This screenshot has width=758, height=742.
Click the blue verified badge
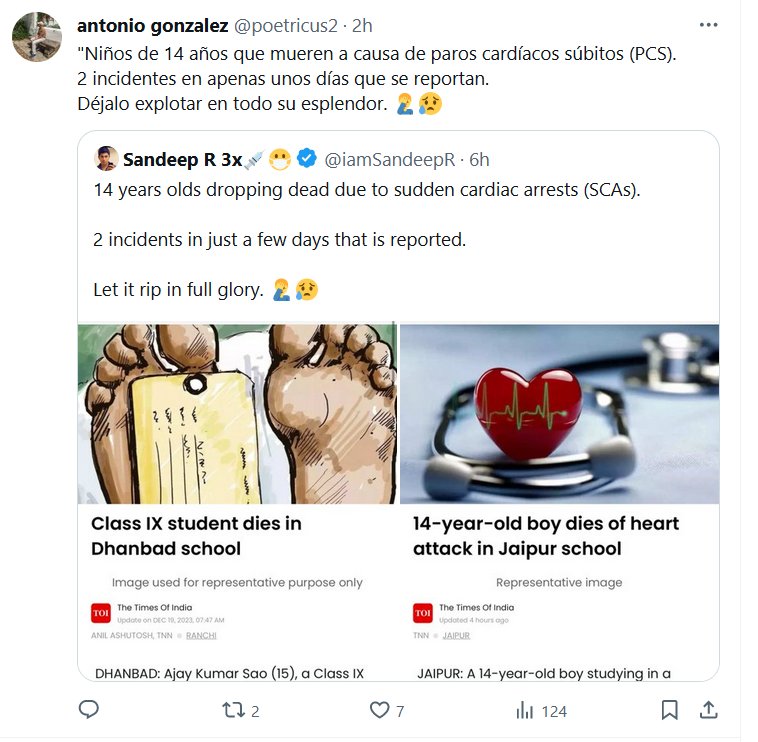tap(308, 158)
